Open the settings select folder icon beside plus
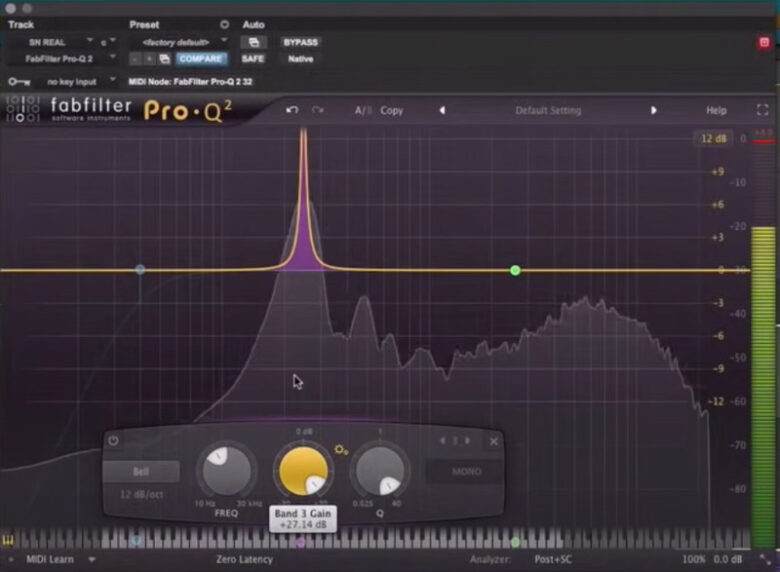Viewport: 780px width, 572px height. pos(164,59)
